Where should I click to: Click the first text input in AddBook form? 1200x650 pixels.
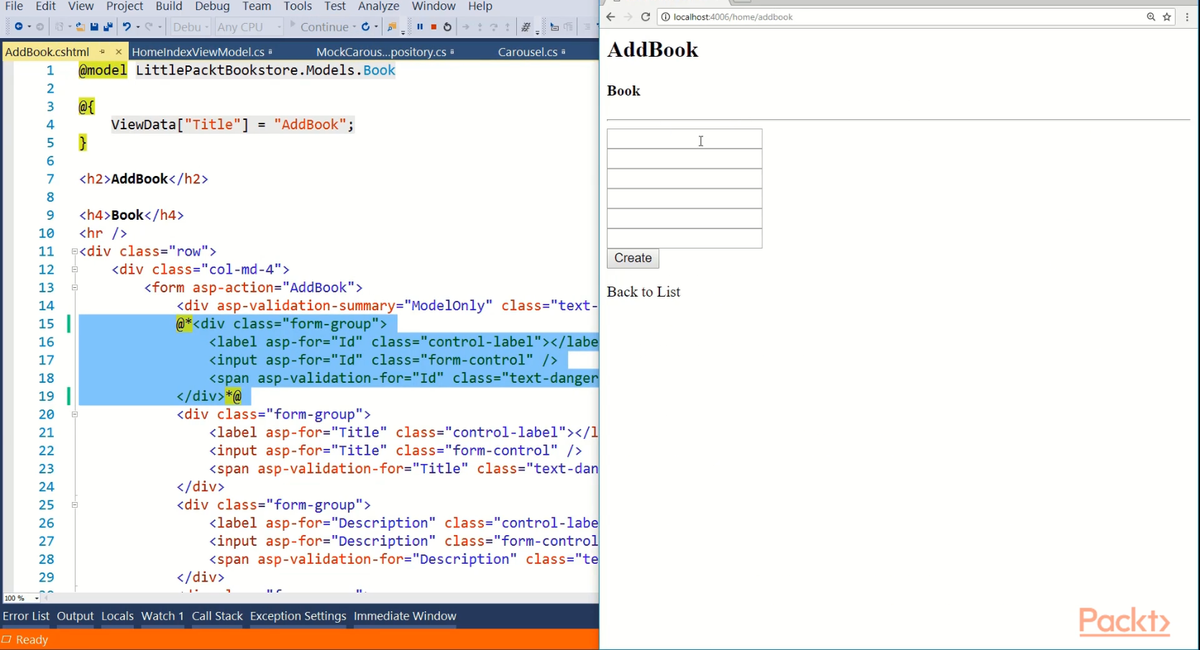(684, 139)
